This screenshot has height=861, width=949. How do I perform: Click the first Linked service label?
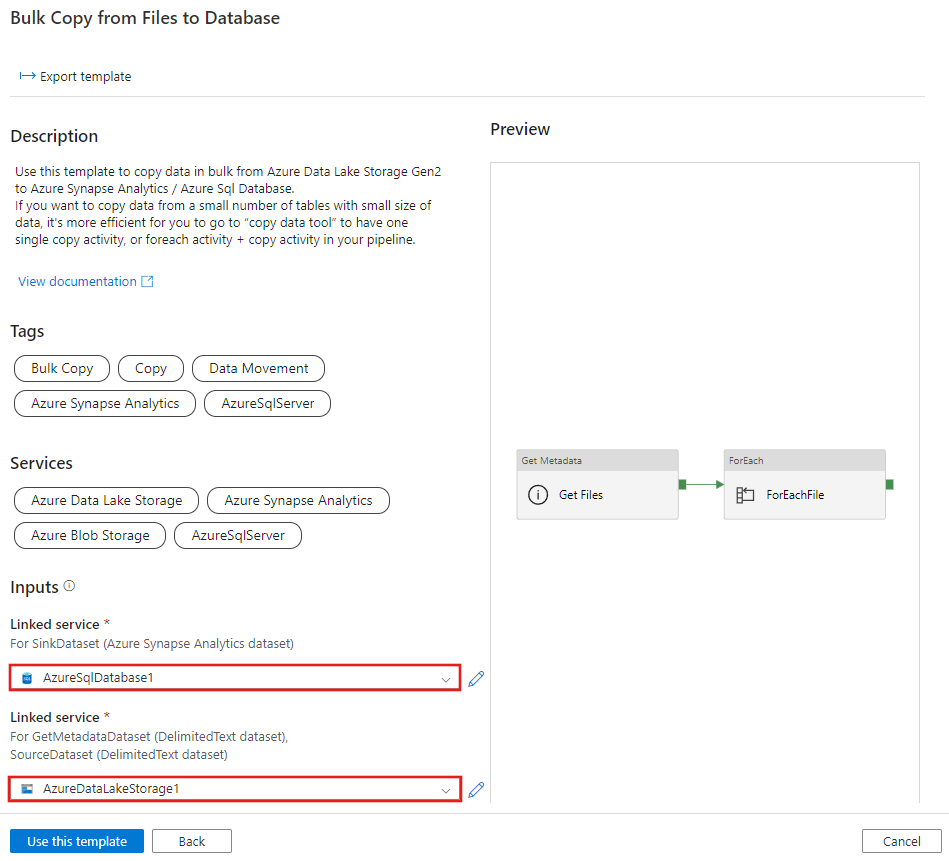pyautogui.click(x=54, y=624)
